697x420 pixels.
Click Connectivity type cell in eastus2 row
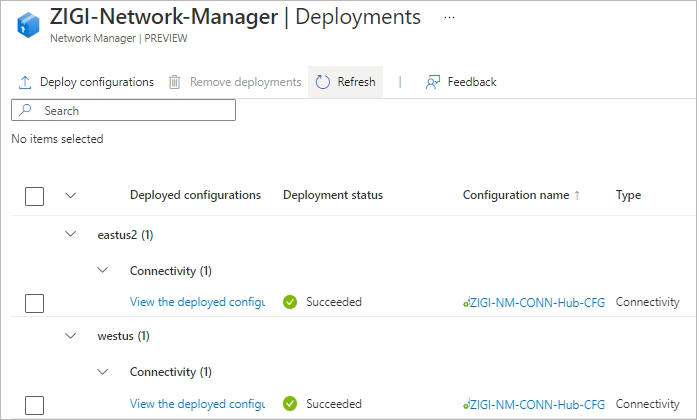(x=648, y=302)
